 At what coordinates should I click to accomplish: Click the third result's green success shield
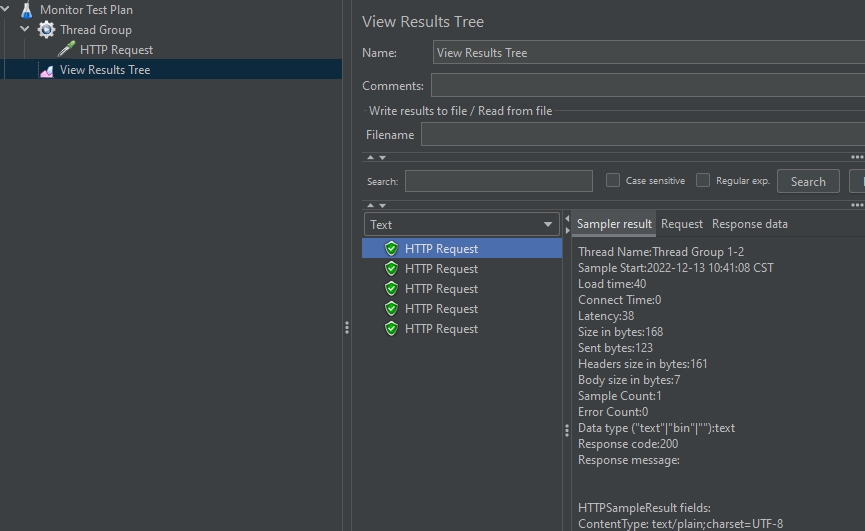click(391, 289)
